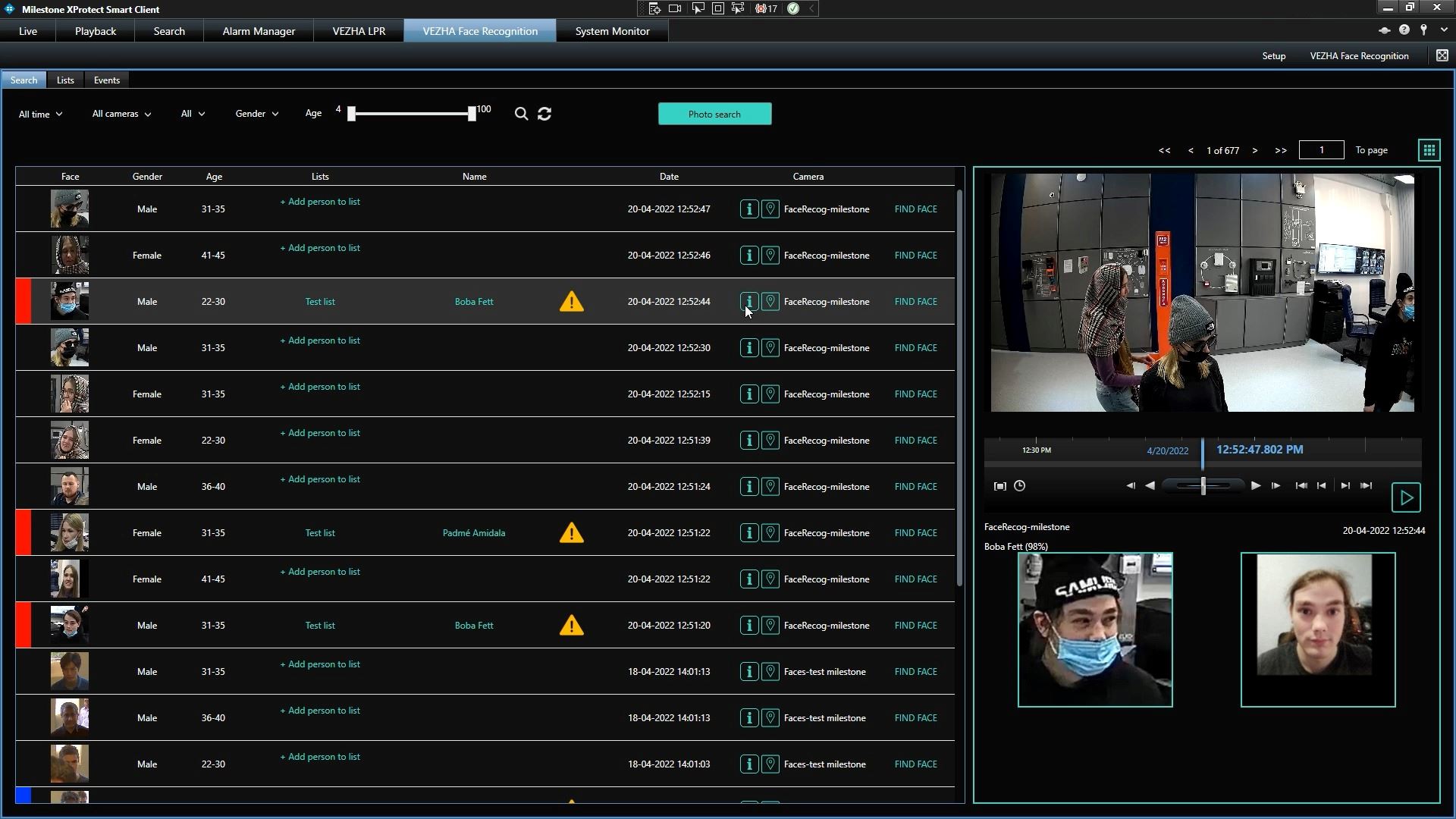This screenshot has height=819, width=1456.
Task: Open the Gender filter dropdown
Action: (257, 114)
